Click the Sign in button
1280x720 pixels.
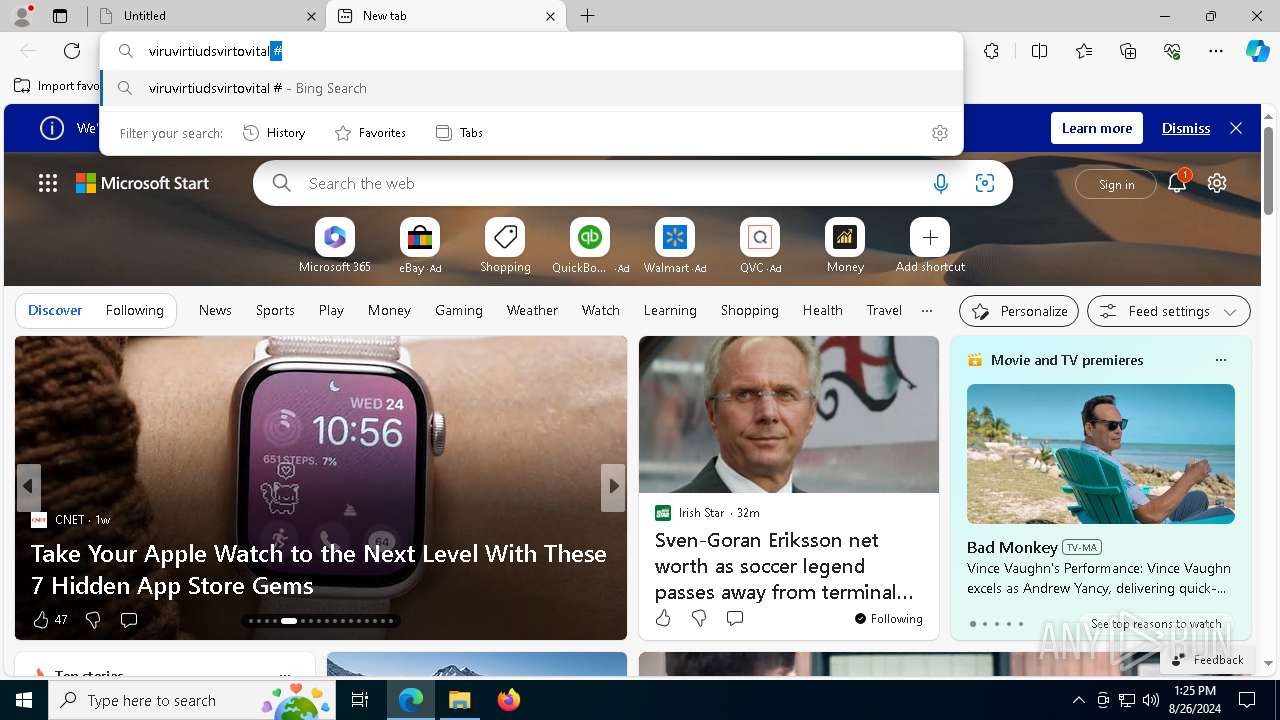point(1116,184)
